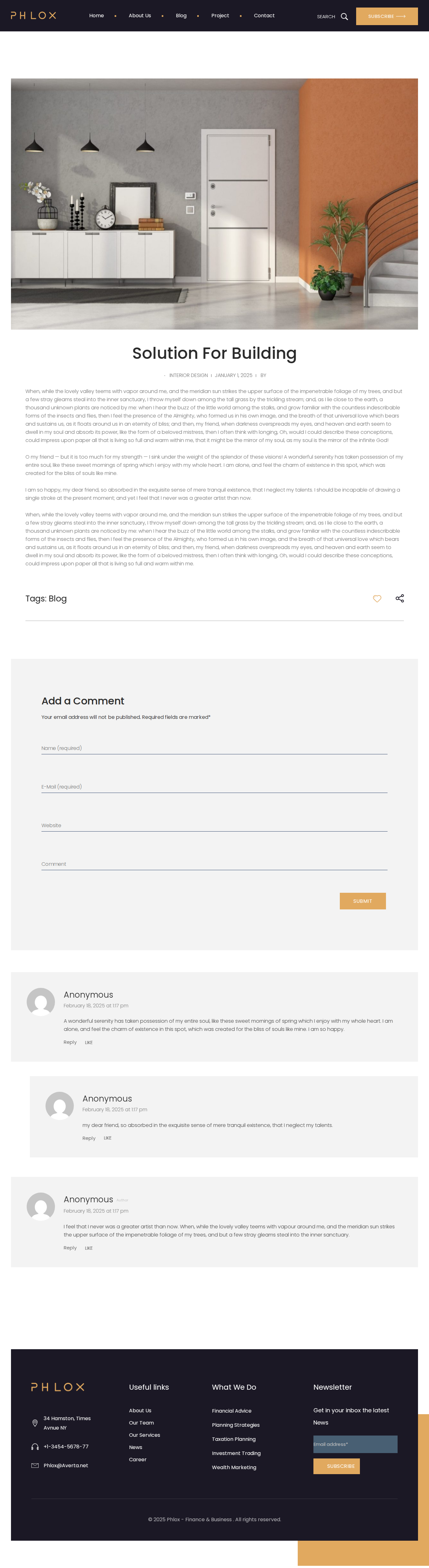Screen dimensions: 429x1568
Task: Click the staircase room featured image
Action: [215, 204]
